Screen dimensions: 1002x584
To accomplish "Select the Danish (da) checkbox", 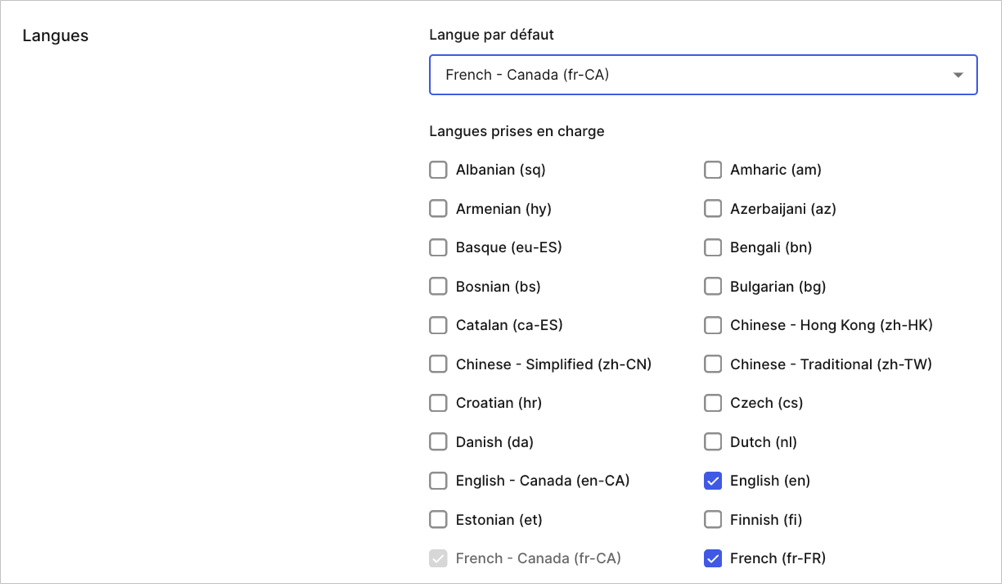I will [x=438, y=442].
